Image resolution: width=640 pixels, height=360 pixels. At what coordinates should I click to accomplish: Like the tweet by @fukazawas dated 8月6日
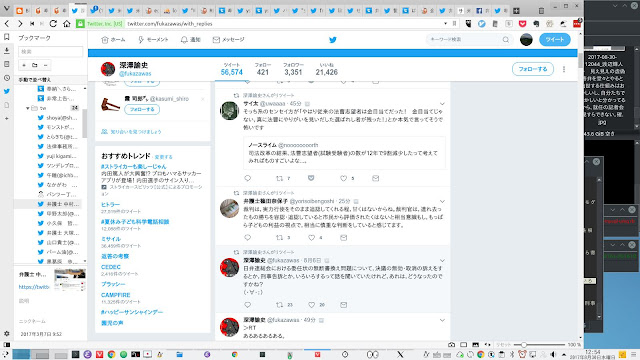pyautogui.click(x=311, y=304)
